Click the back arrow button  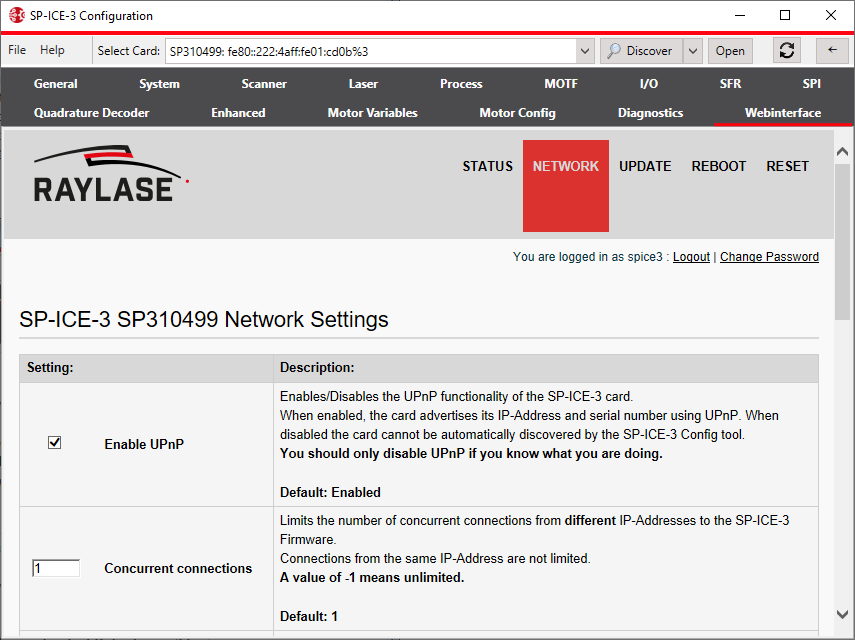tap(832, 51)
